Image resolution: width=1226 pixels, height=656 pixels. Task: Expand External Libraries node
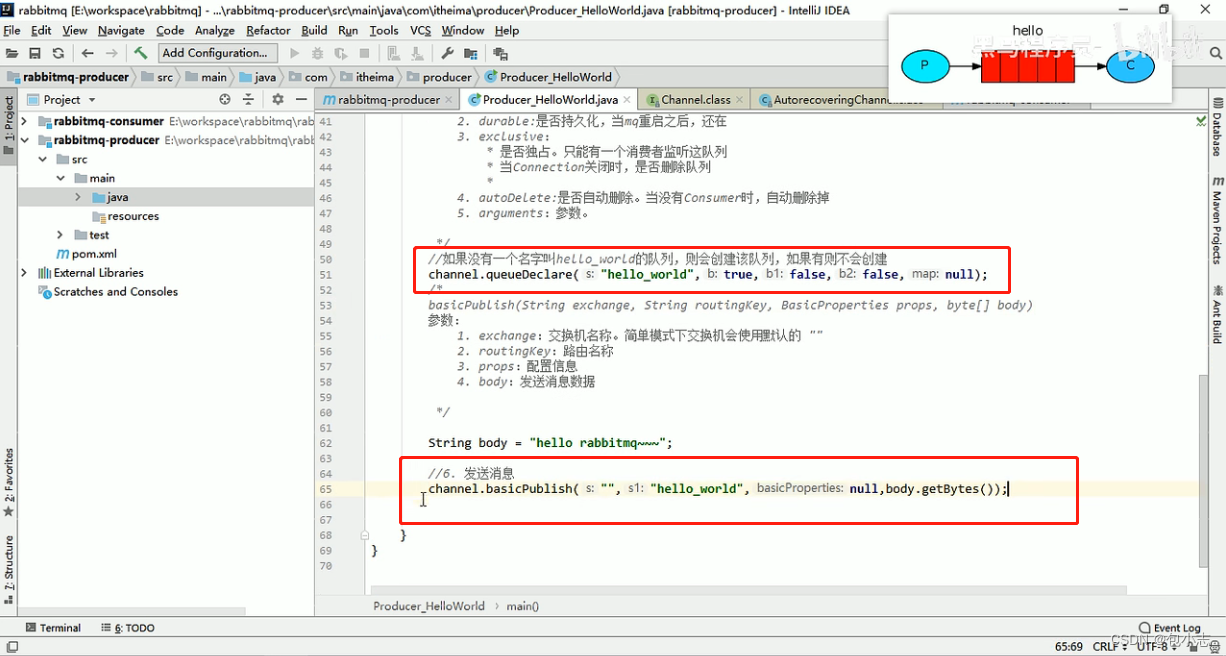coord(24,273)
